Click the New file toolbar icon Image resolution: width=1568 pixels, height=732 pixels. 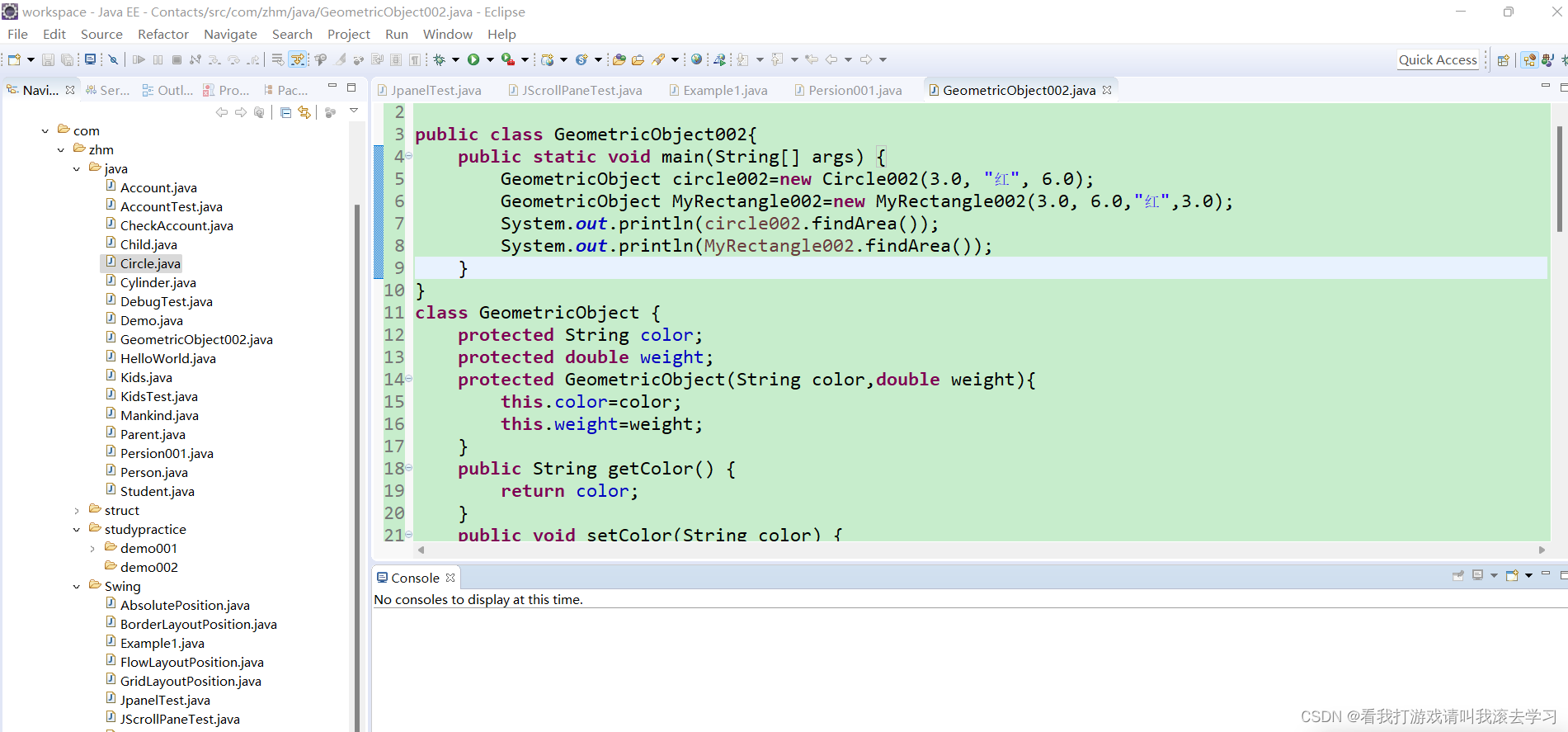14,59
